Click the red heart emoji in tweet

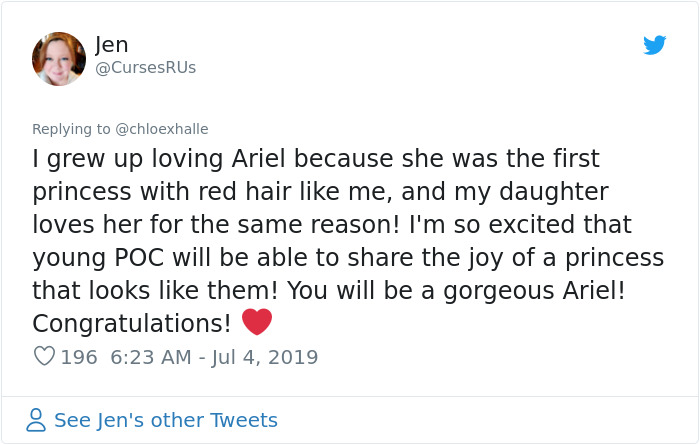point(257,322)
